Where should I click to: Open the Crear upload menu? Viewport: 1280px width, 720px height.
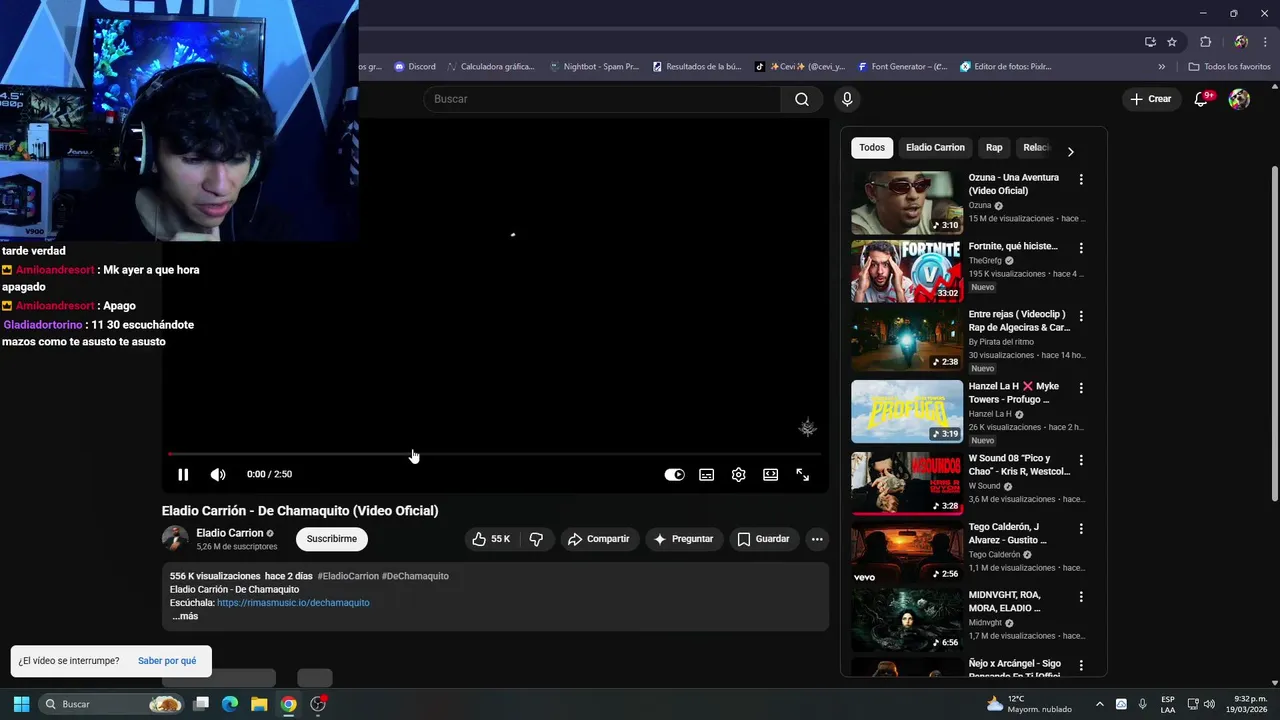[x=1151, y=99]
